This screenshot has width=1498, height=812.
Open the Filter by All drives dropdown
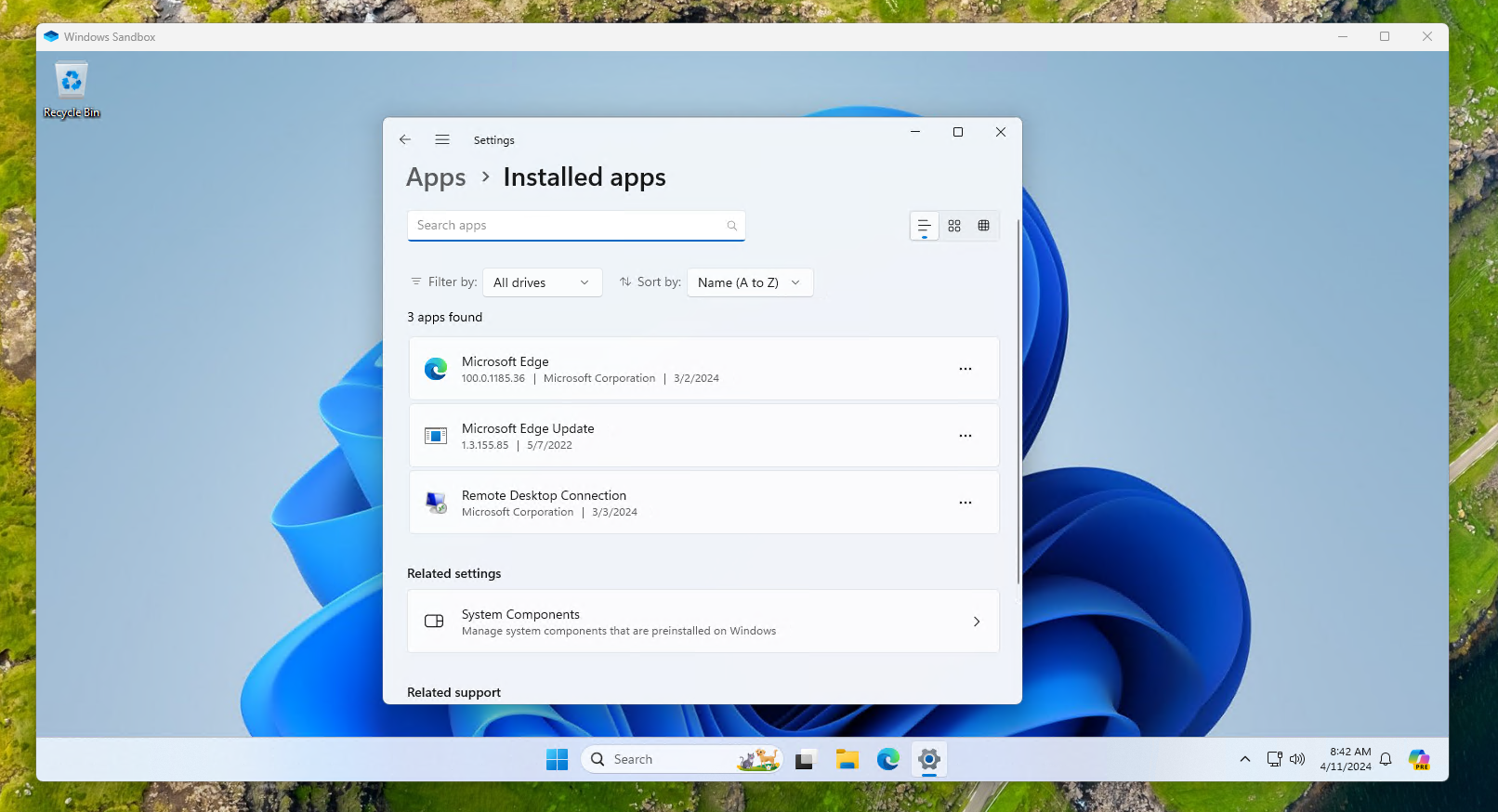[x=543, y=282]
